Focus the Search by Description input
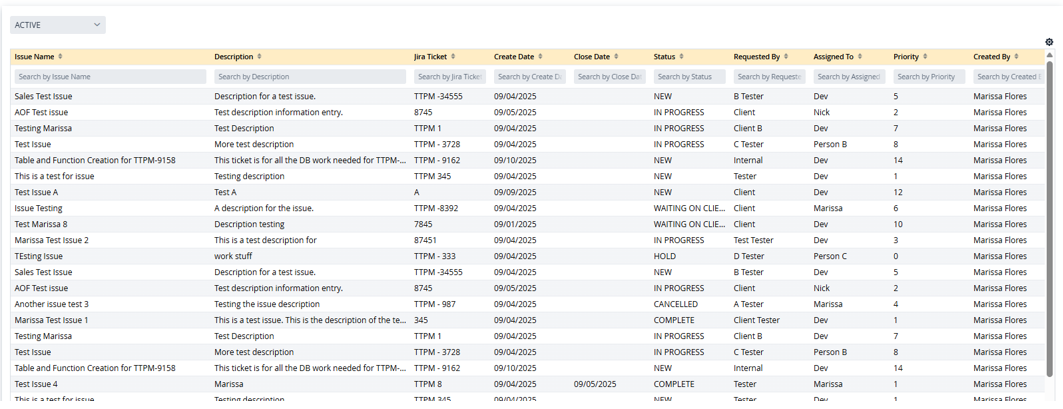 click(x=309, y=77)
